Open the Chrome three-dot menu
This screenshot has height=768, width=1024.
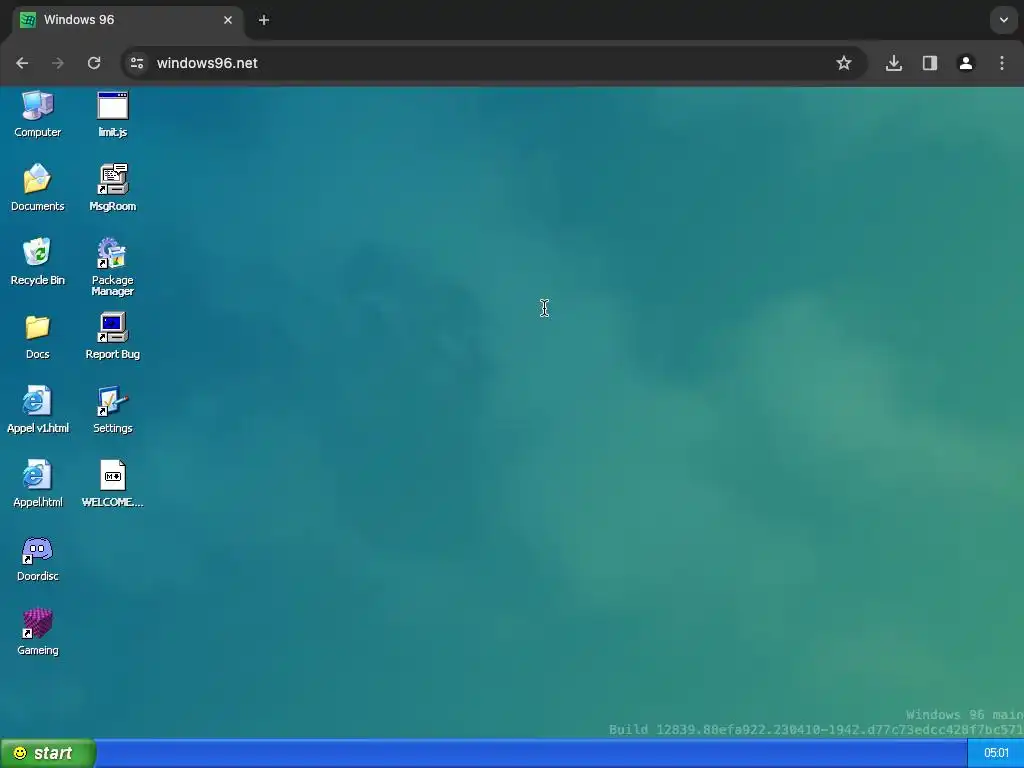tap(1002, 63)
